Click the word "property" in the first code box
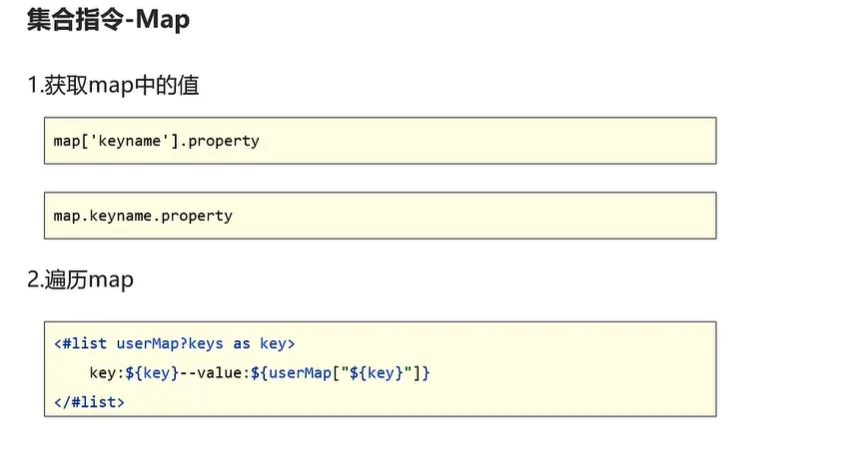This screenshot has width=842, height=470. pyautogui.click(x=223, y=141)
